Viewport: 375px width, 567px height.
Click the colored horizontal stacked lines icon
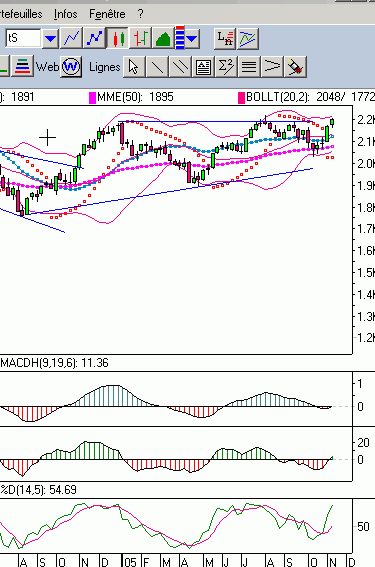[22, 66]
